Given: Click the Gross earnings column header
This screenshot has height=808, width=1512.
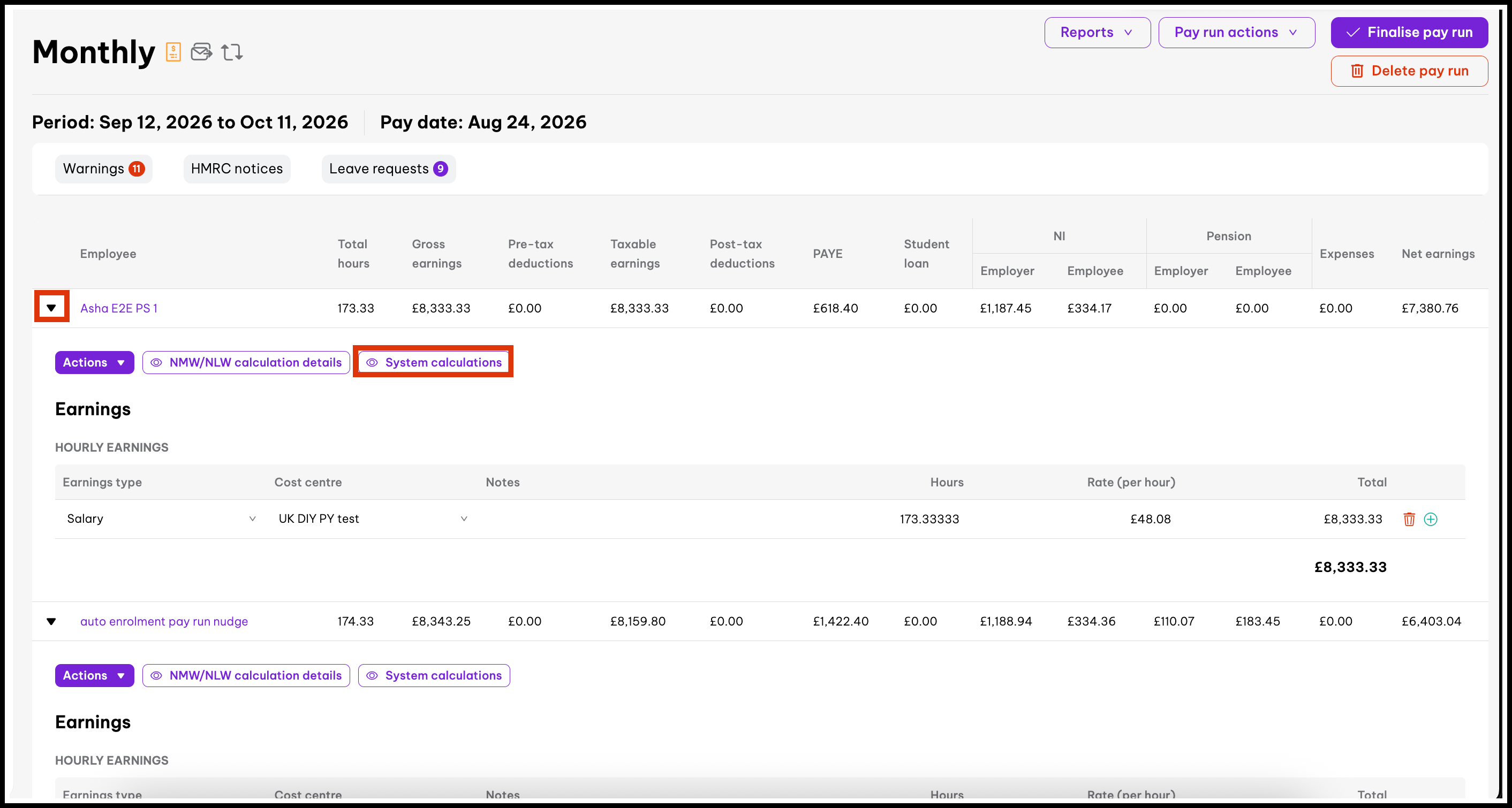Looking at the screenshot, I should [x=437, y=254].
